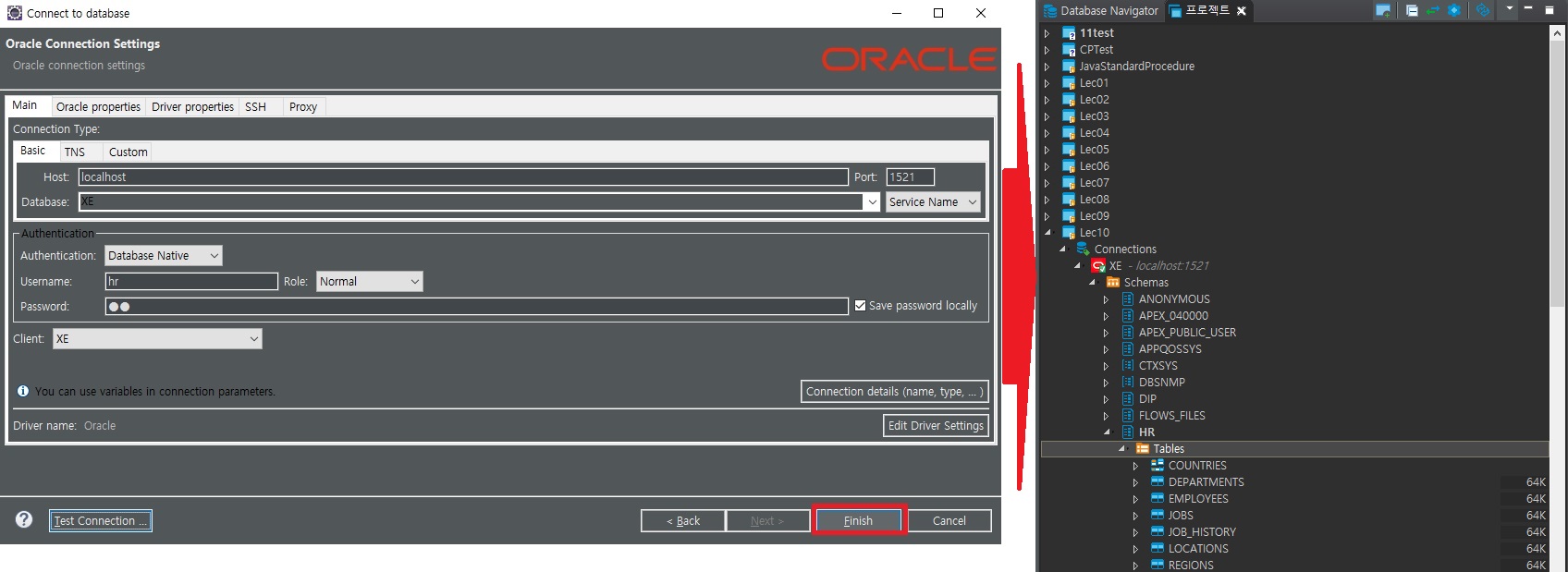Minimize the project navigator panel
Viewport: 1568px width, 572px height.
click(x=1528, y=9)
